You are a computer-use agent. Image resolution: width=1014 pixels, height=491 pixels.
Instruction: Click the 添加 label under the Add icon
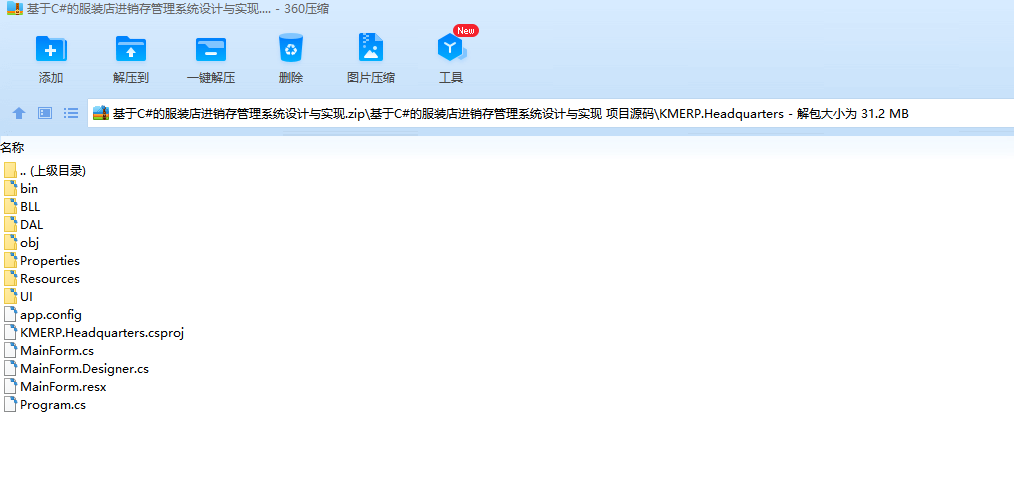point(51,78)
